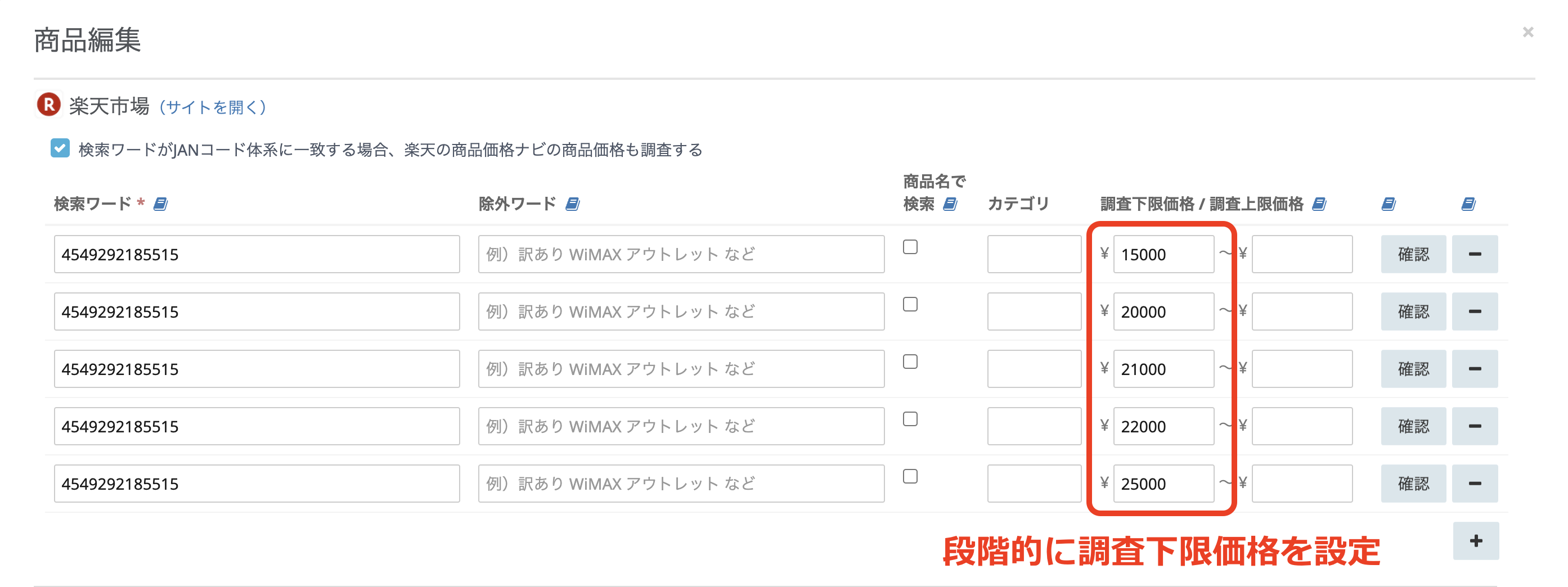Tick 商品名で検索 checkbox in 21000 row
Screen dimensions: 1568x587
tap(910, 362)
